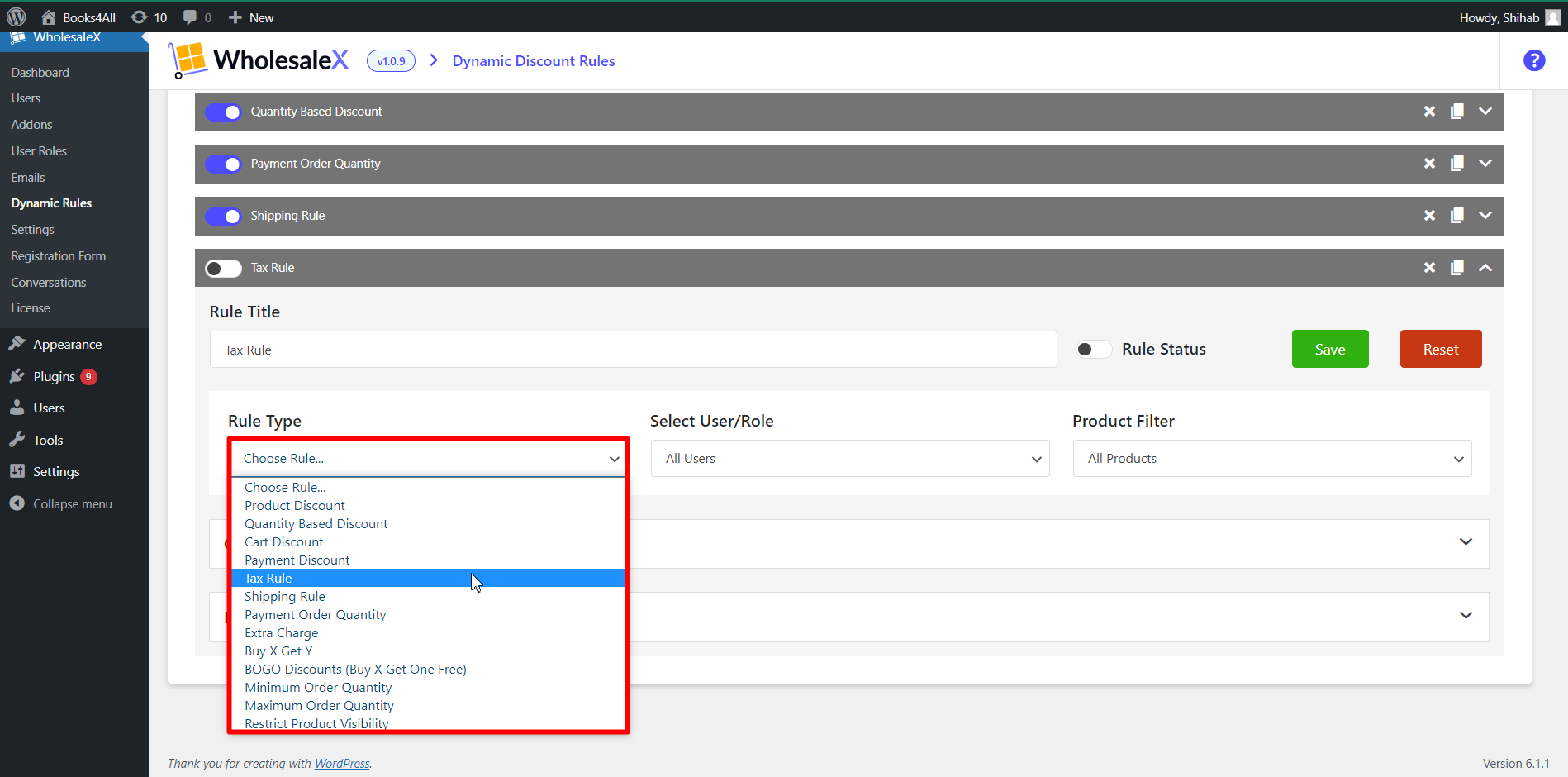Click the WholesaleX logo
The image size is (1568, 777).
click(x=259, y=60)
